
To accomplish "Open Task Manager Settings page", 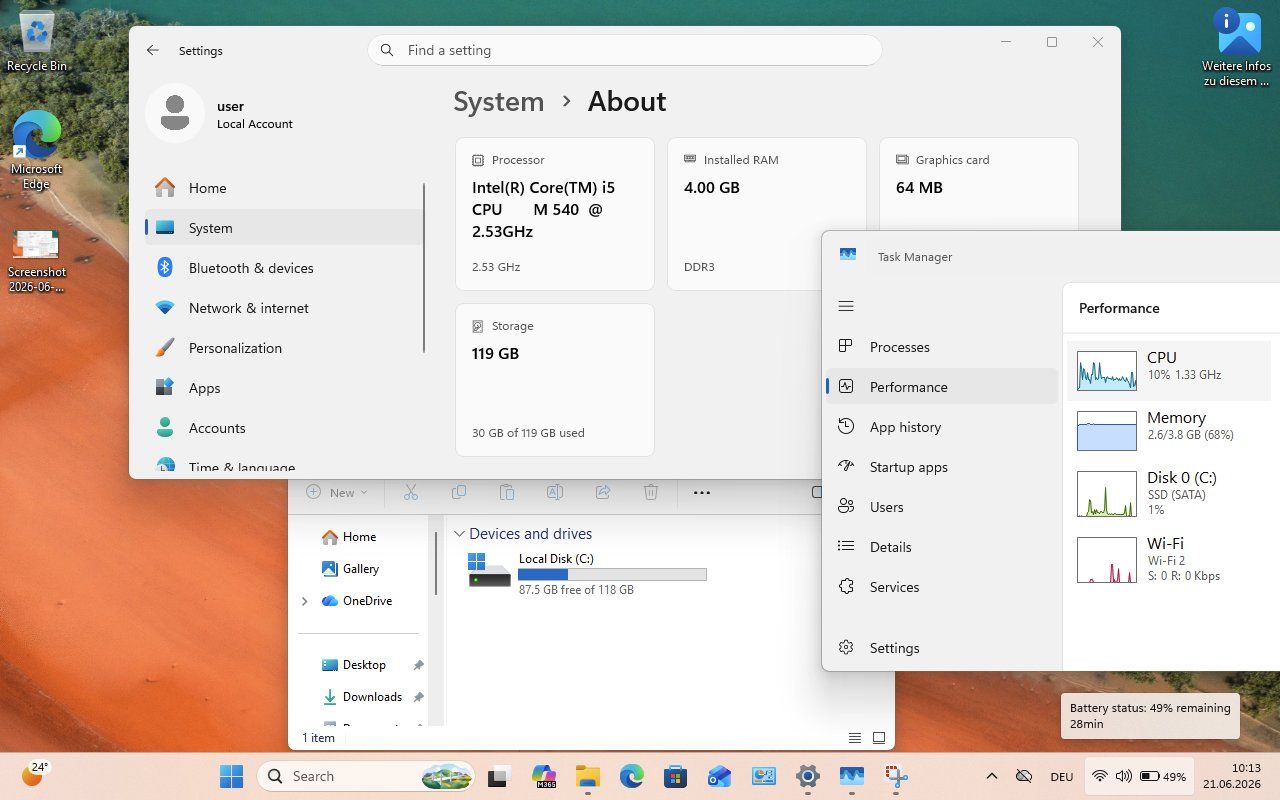I will [x=942, y=648].
